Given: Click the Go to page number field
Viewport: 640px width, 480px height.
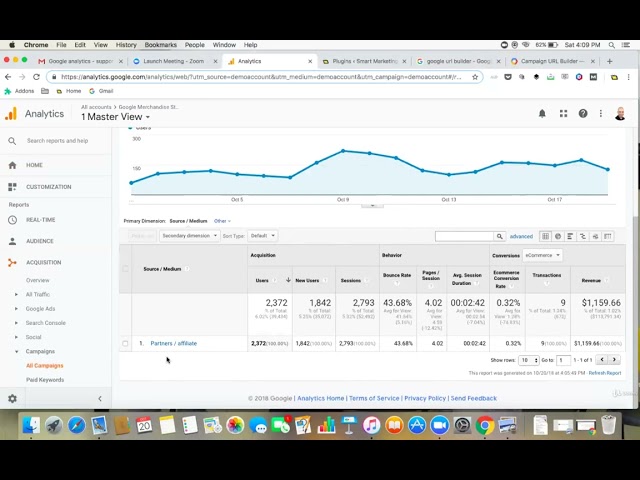Looking at the screenshot, I should (563, 360).
